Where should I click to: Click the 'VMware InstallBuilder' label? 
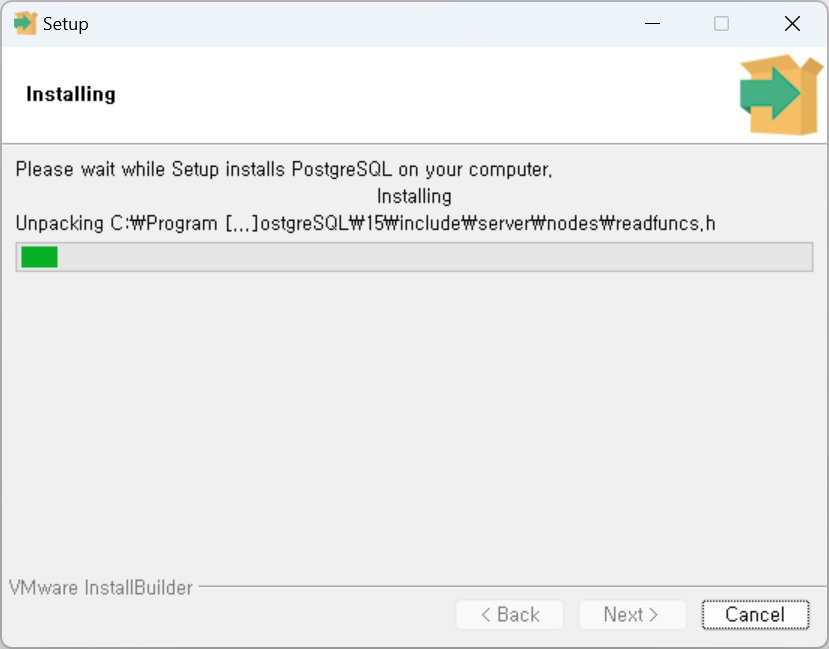pos(101,588)
